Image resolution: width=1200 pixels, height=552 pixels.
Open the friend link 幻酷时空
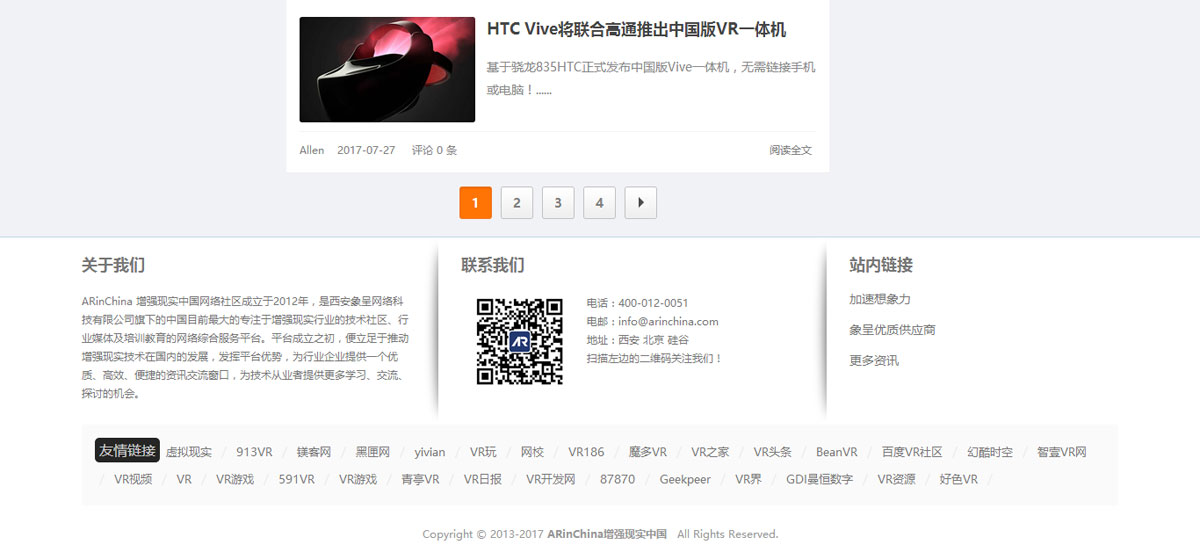[x=990, y=452]
